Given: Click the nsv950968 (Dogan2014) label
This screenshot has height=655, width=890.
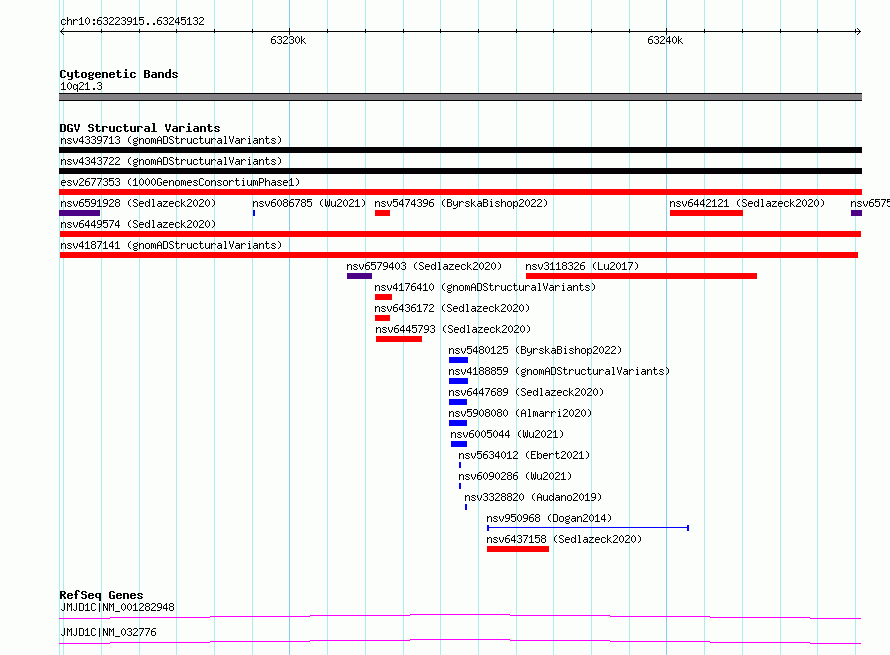Looking at the screenshot, I should (549, 518).
